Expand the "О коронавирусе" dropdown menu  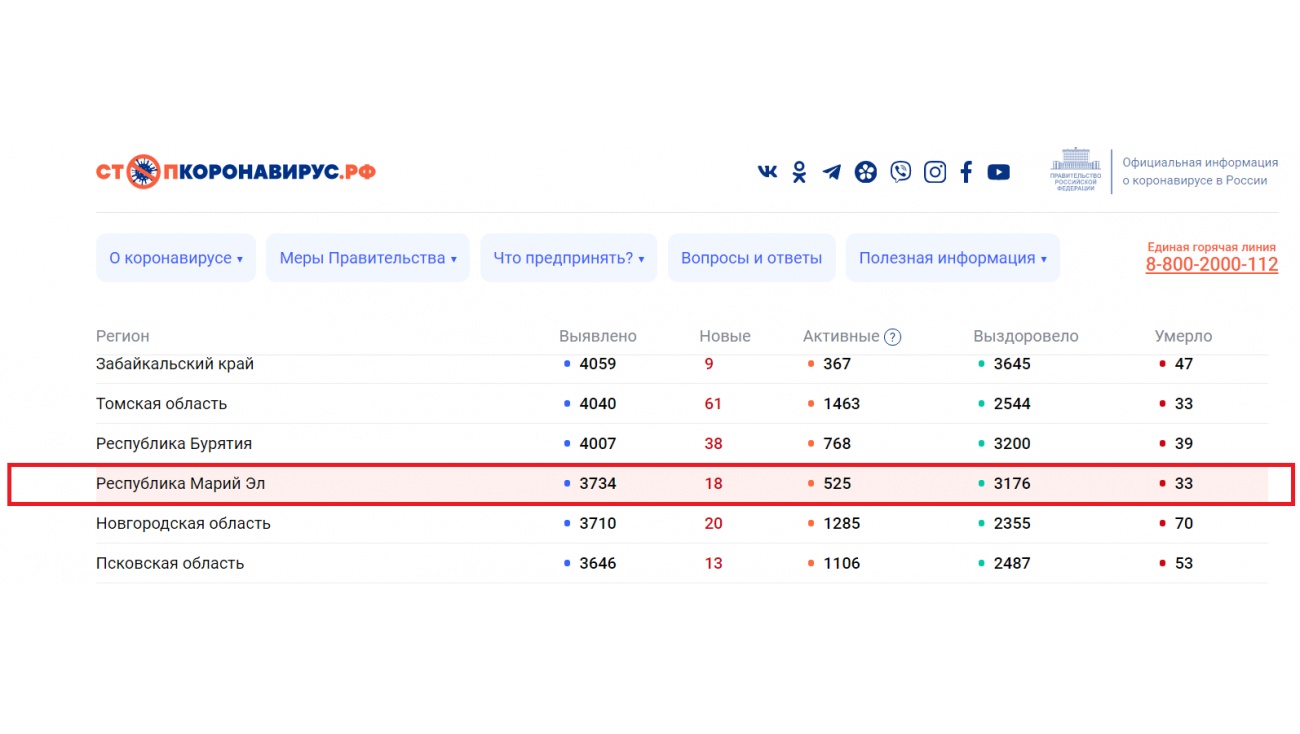click(176, 258)
